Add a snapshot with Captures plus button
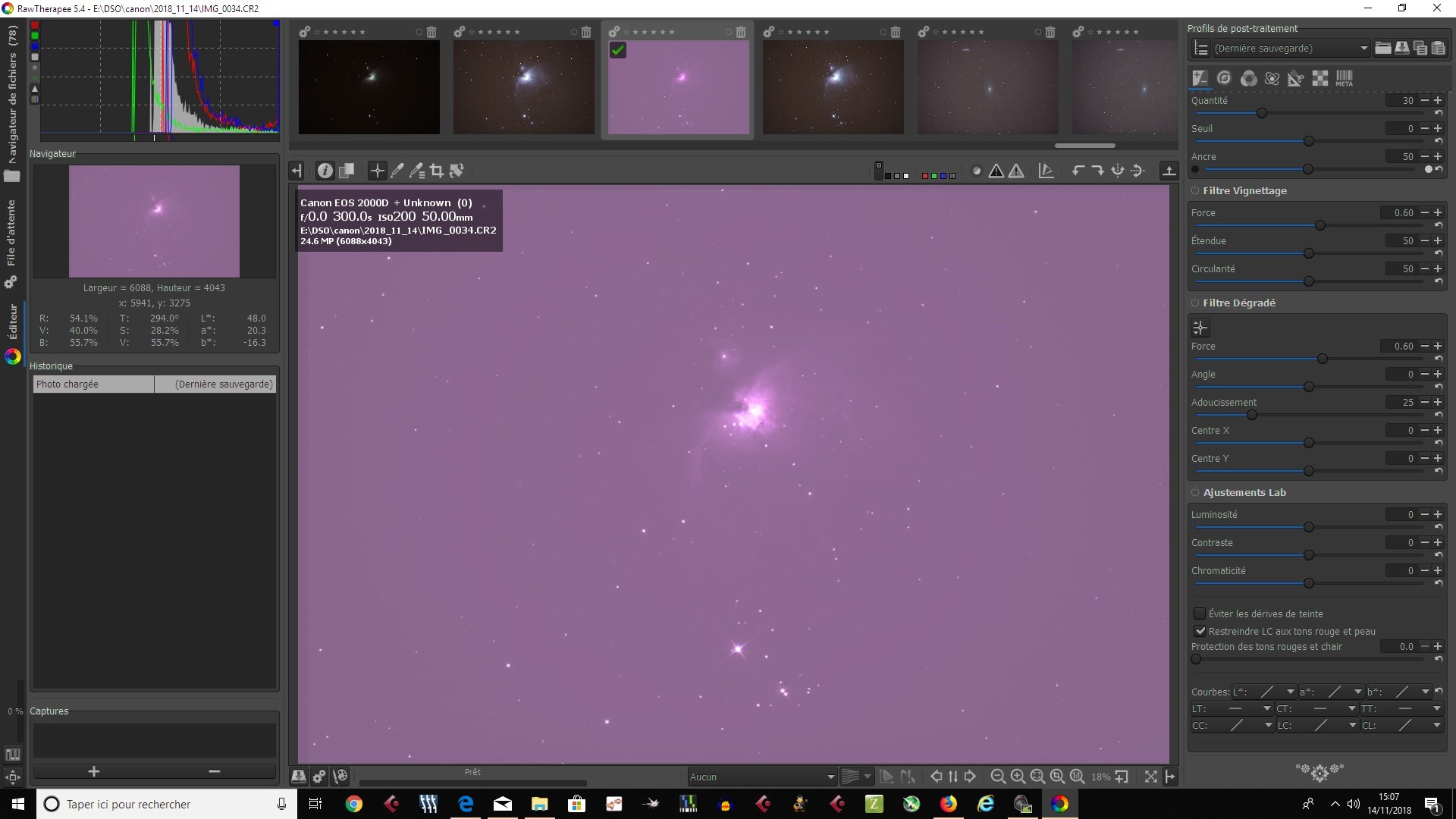 [93, 771]
